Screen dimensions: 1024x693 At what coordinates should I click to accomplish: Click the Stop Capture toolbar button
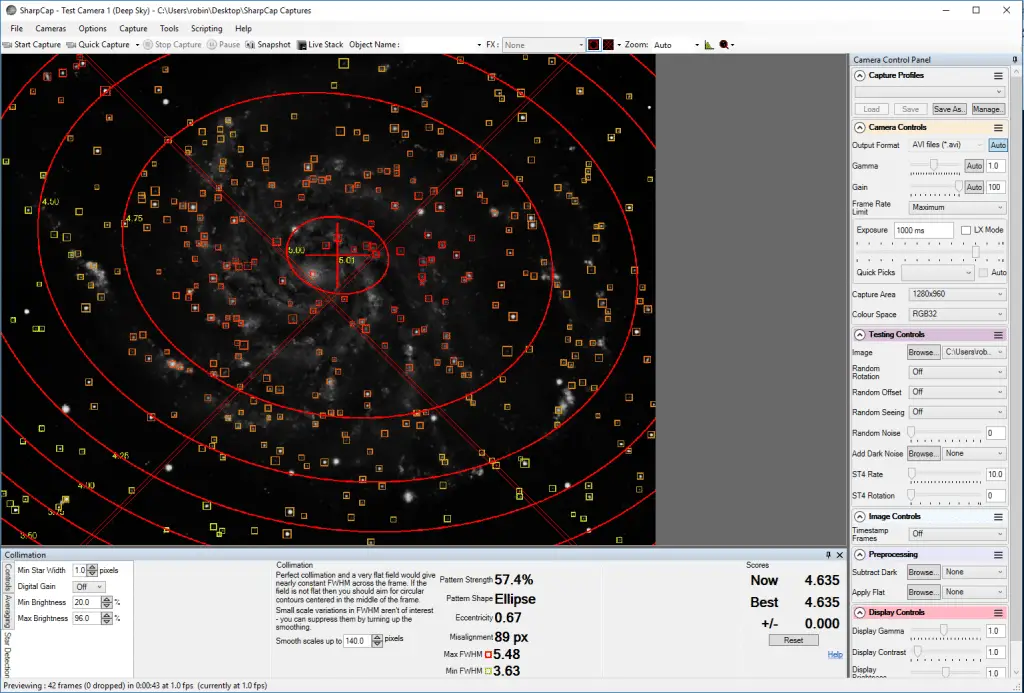click(x=172, y=44)
